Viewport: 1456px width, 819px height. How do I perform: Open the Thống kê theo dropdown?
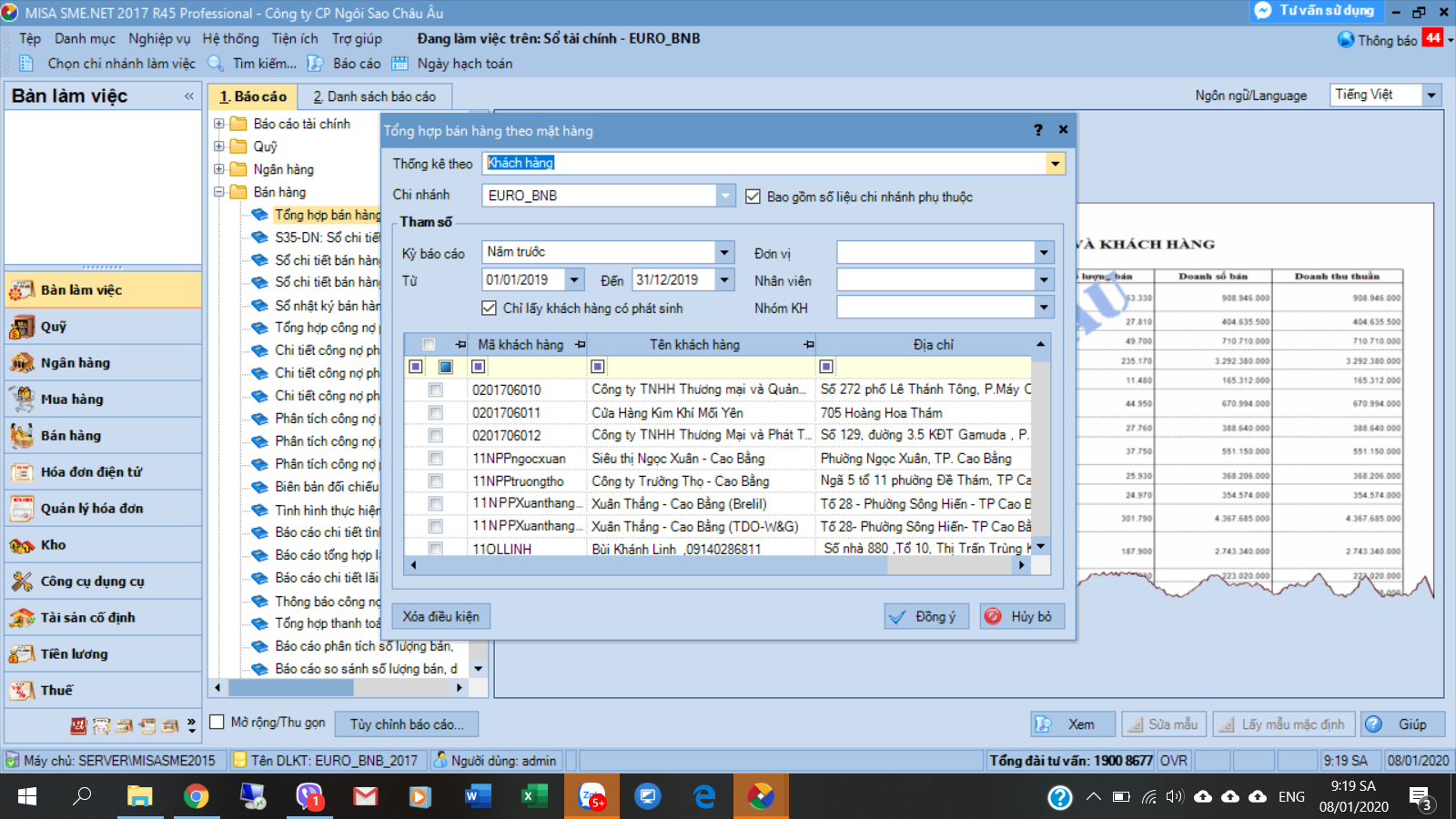(x=1055, y=164)
